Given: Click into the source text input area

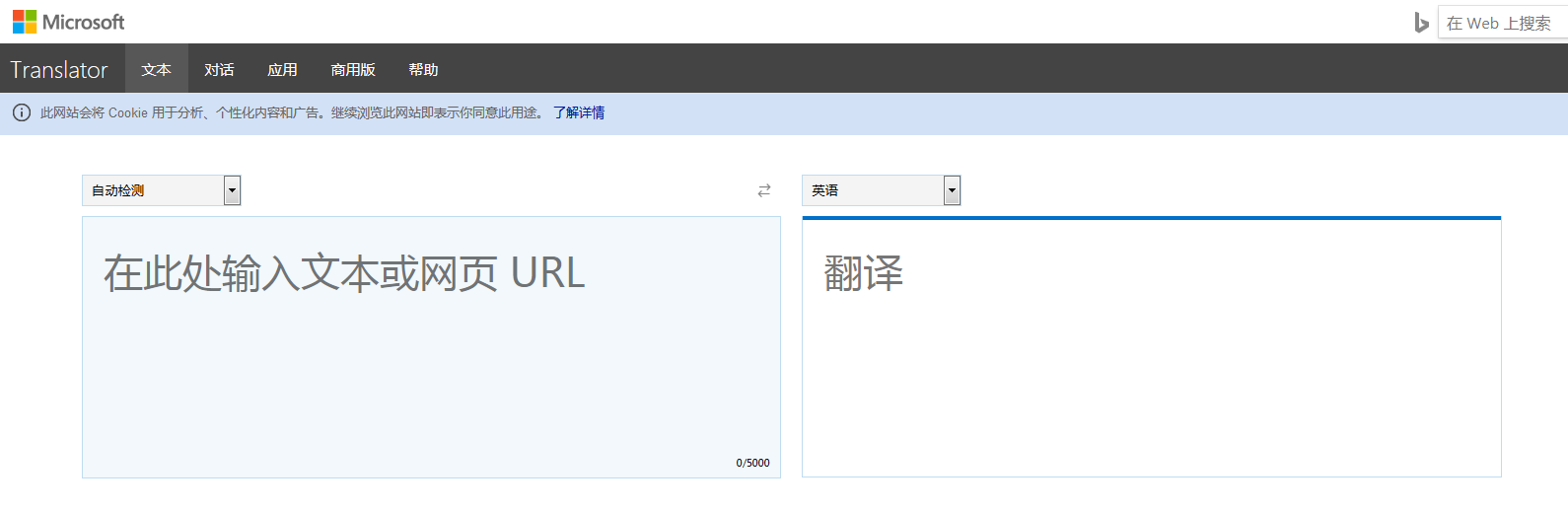Looking at the screenshot, I should (x=431, y=347).
